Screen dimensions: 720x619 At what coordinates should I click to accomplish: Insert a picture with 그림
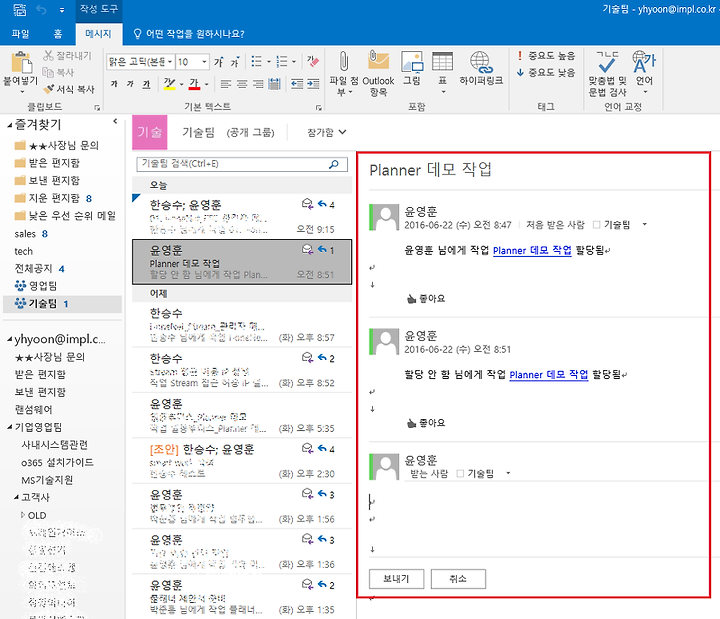point(412,69)
